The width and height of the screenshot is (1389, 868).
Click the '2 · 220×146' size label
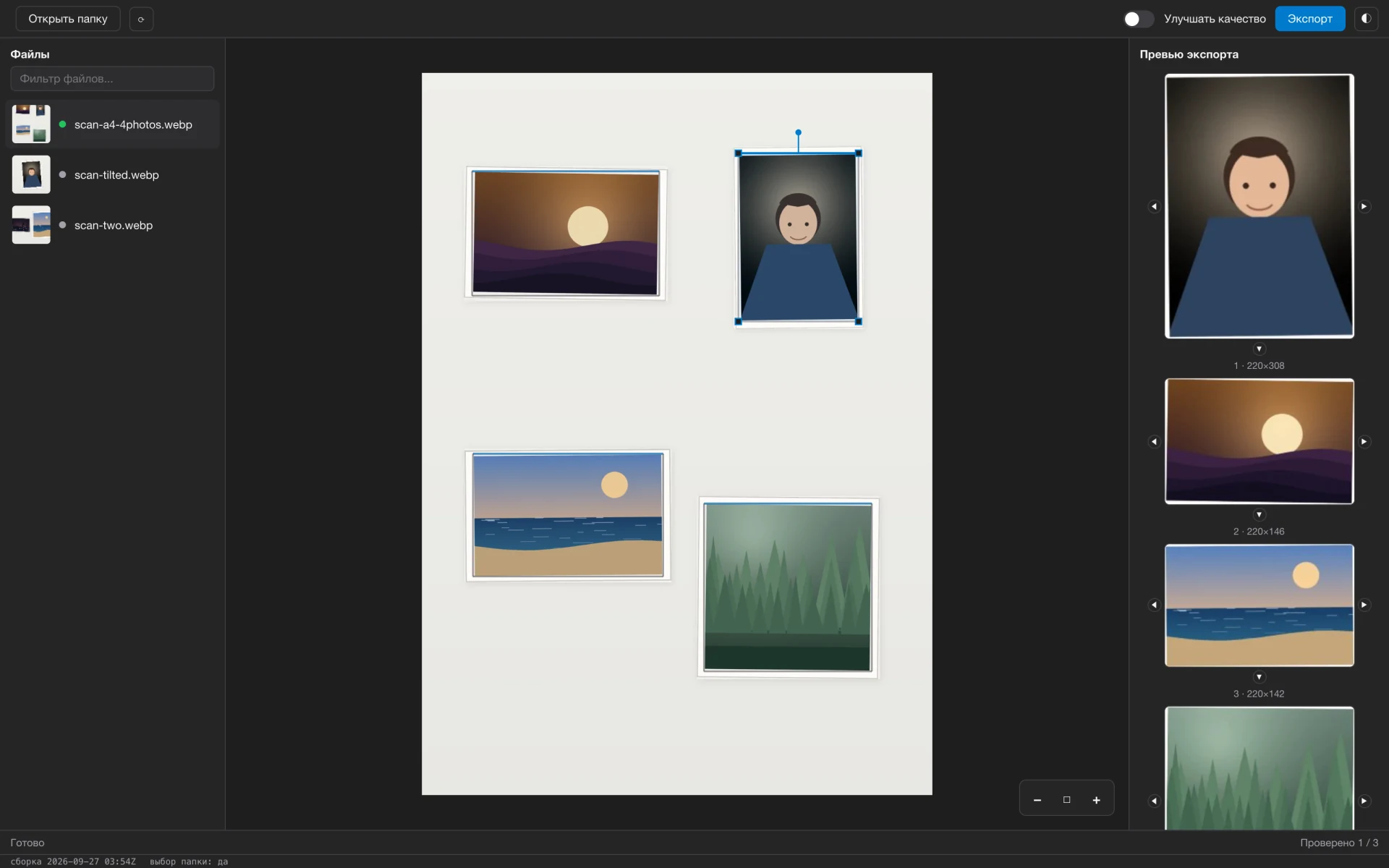click(x=1259, y=532)
